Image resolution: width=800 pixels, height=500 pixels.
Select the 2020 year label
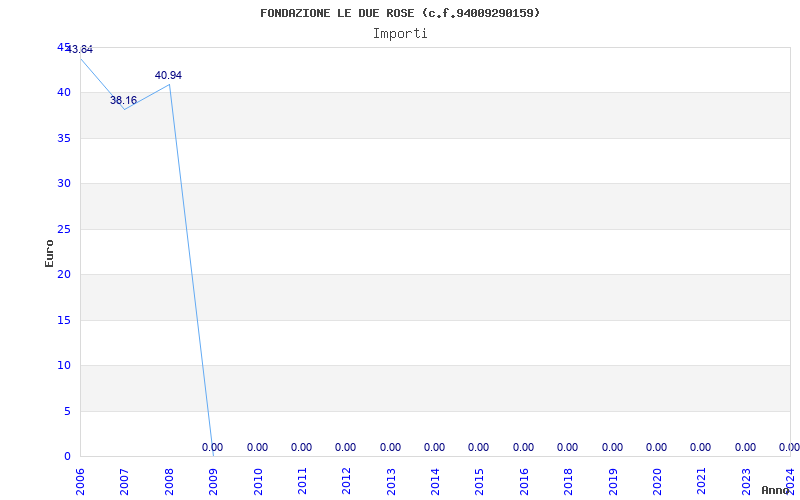click(657, 481)
